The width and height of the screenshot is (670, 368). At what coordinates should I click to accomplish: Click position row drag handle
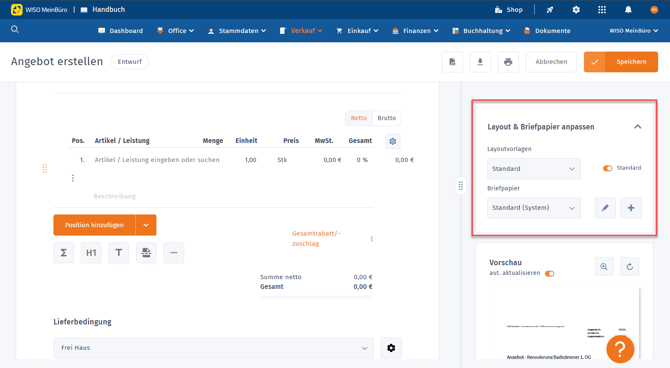pos(44,168)
